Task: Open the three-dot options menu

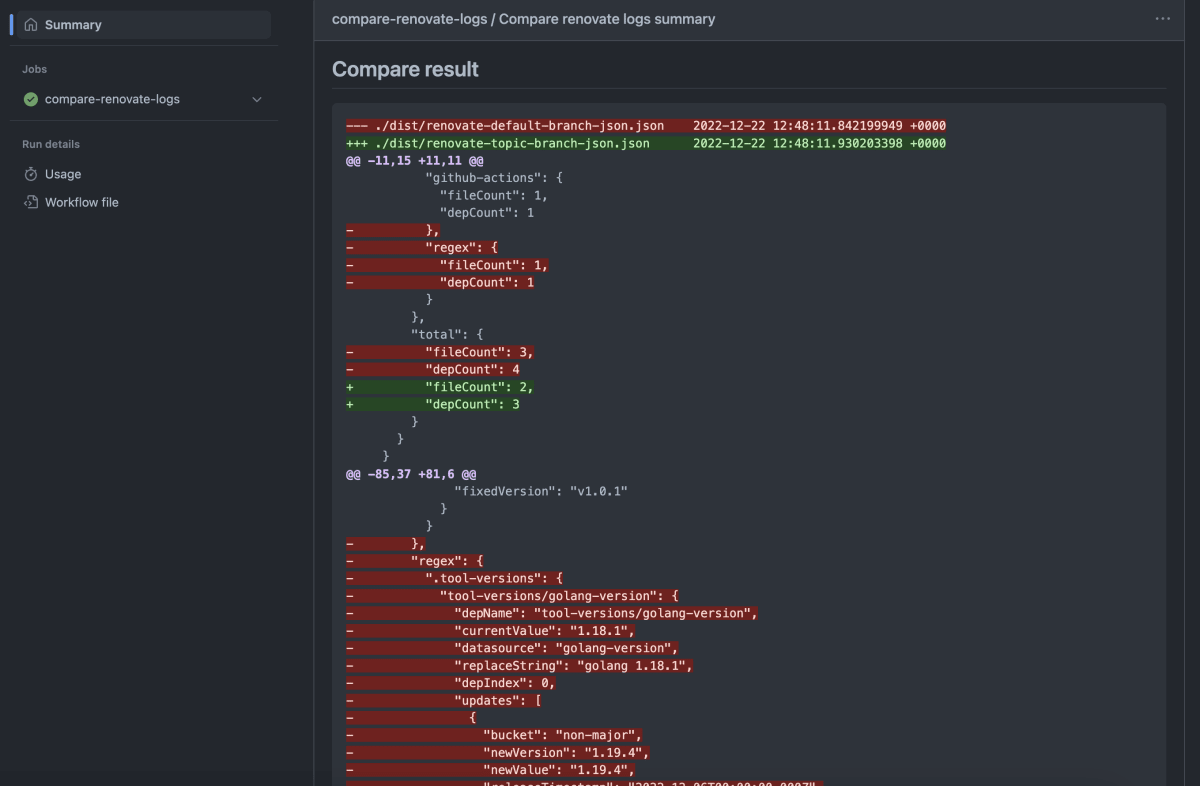Action: point(1162,19)
